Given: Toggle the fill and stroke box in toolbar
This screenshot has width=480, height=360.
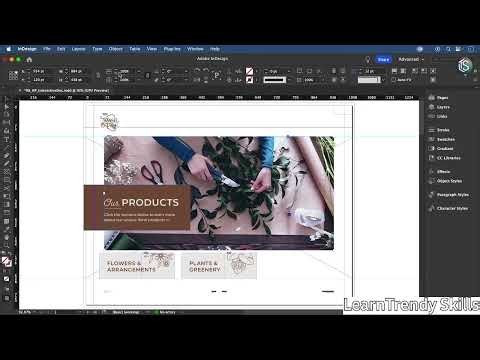Looking at the screenshot, I should point(7,262).
